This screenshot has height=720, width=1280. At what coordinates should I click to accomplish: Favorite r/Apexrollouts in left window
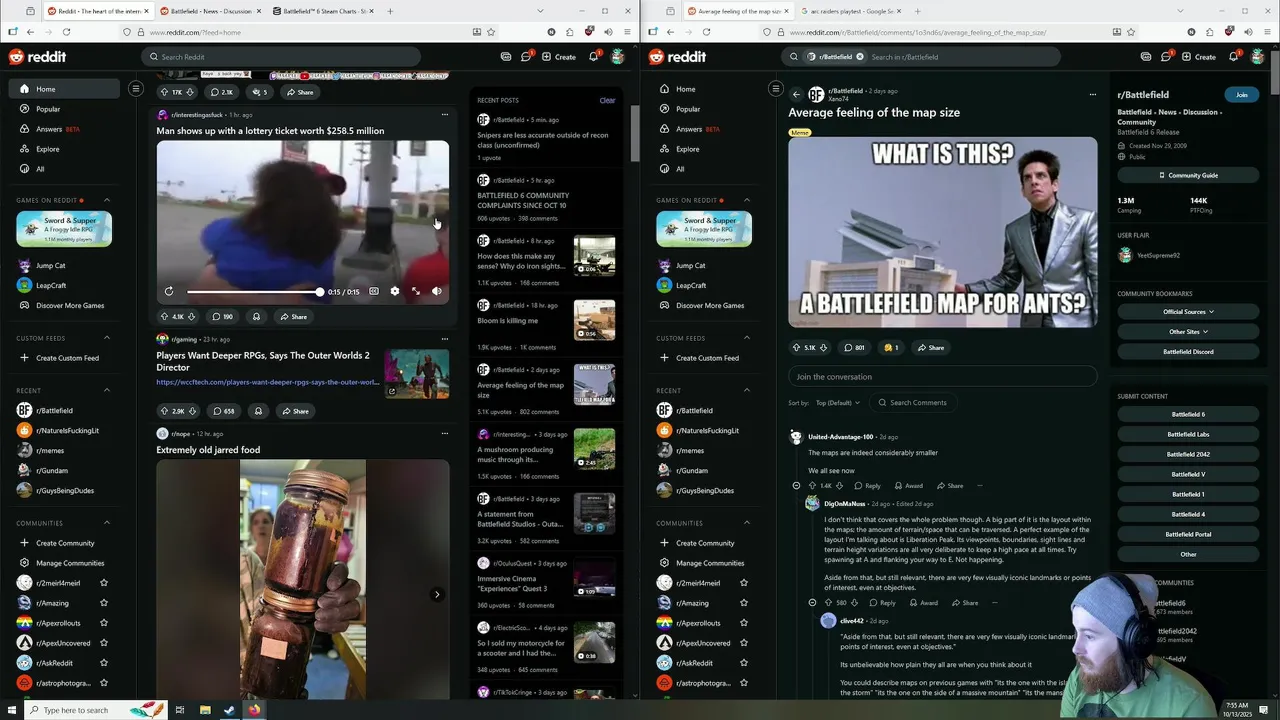[104, 623]
